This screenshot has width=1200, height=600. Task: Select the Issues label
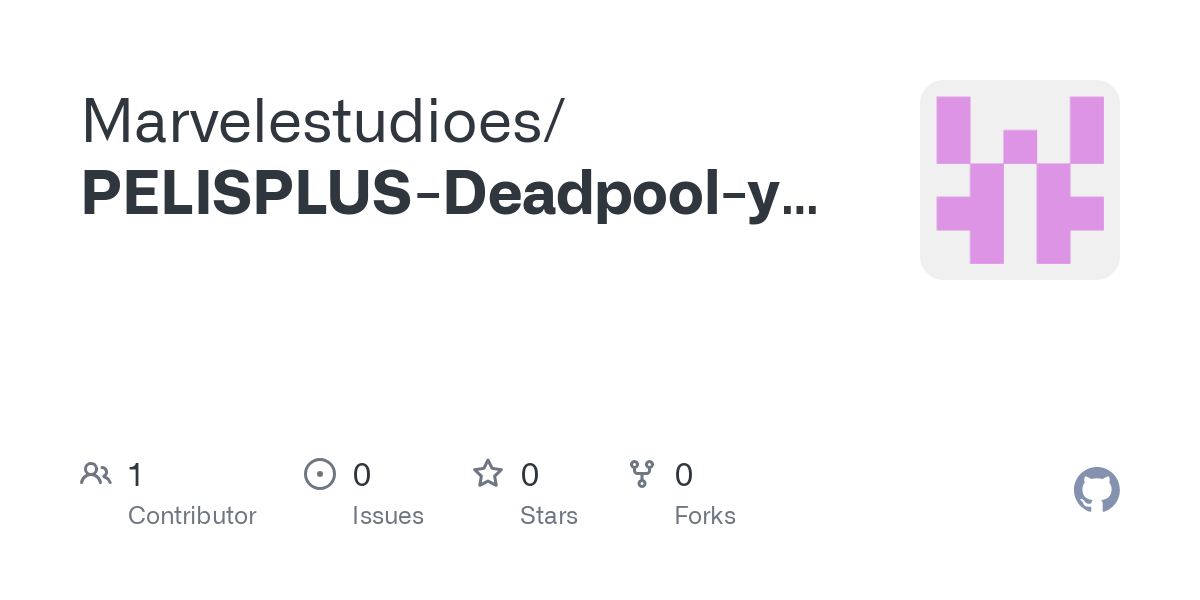pyautogui.click(x=388, y=516)
